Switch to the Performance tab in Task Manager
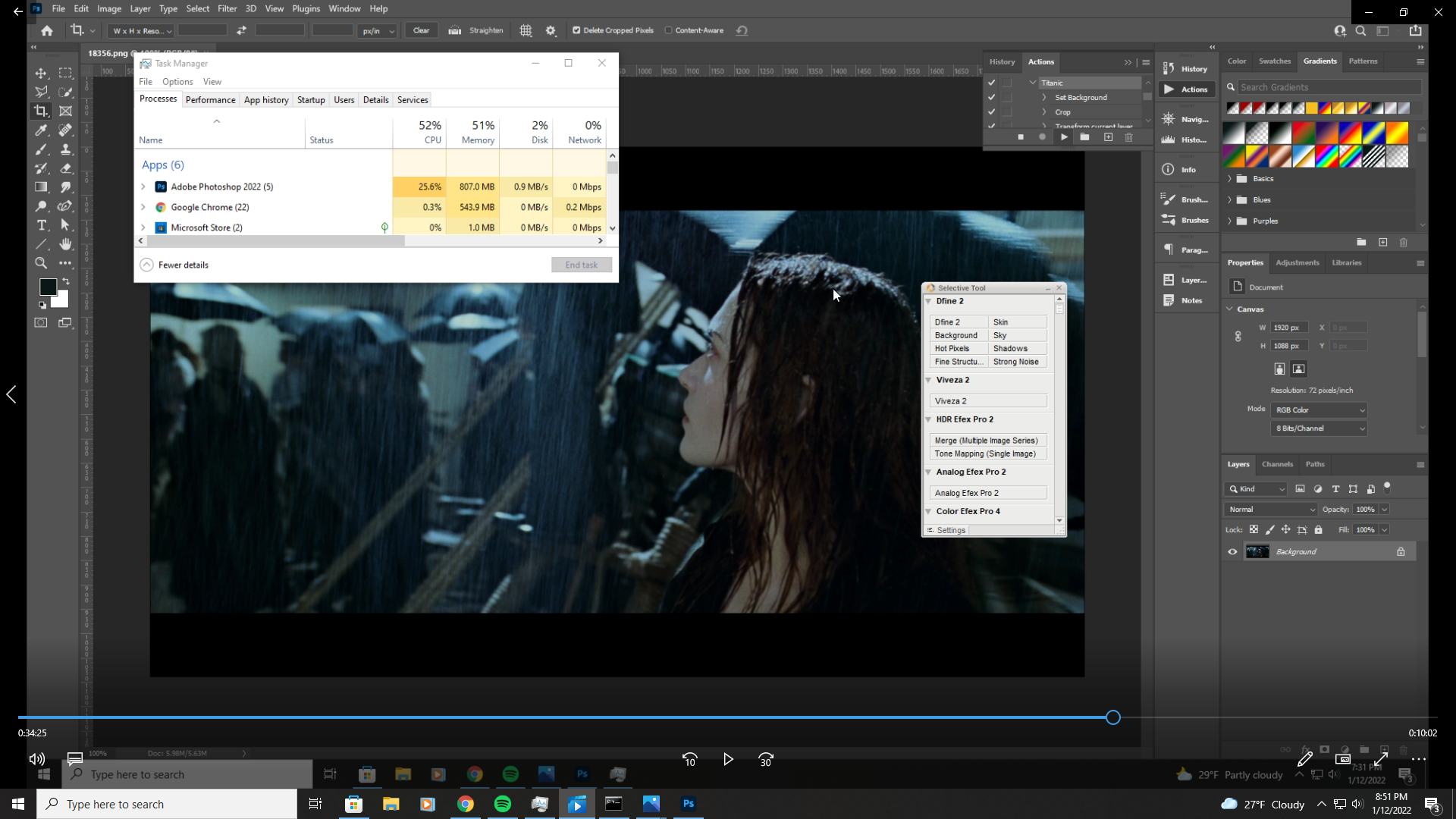Screen dimensions: 1456x819 click(210, 99)
